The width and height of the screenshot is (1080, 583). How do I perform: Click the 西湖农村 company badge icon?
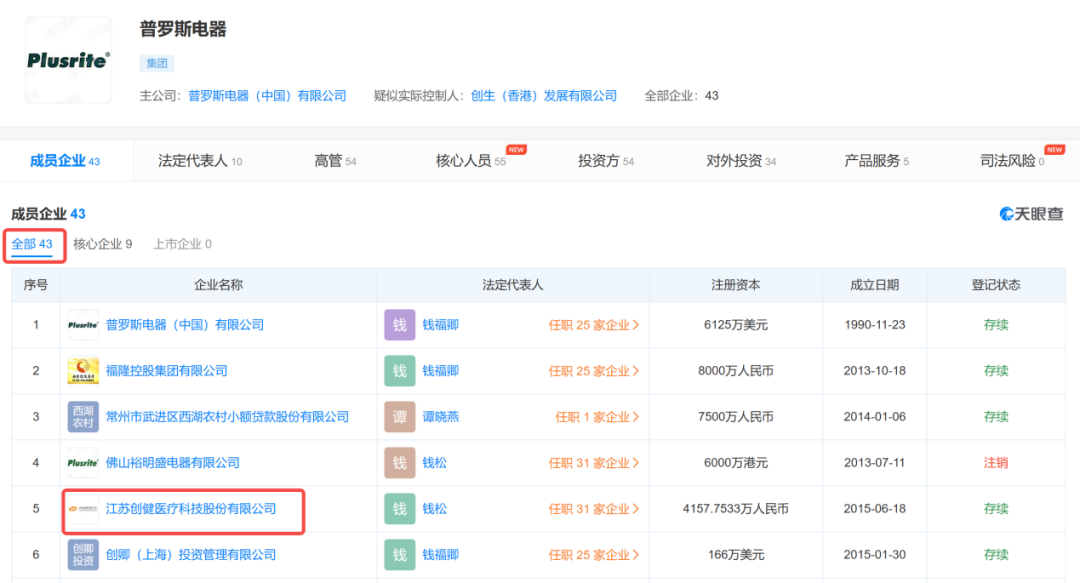click(83, 417)
